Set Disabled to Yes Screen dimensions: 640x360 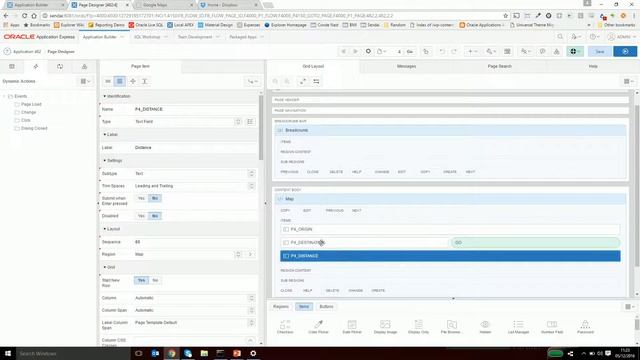coord(141,216)
